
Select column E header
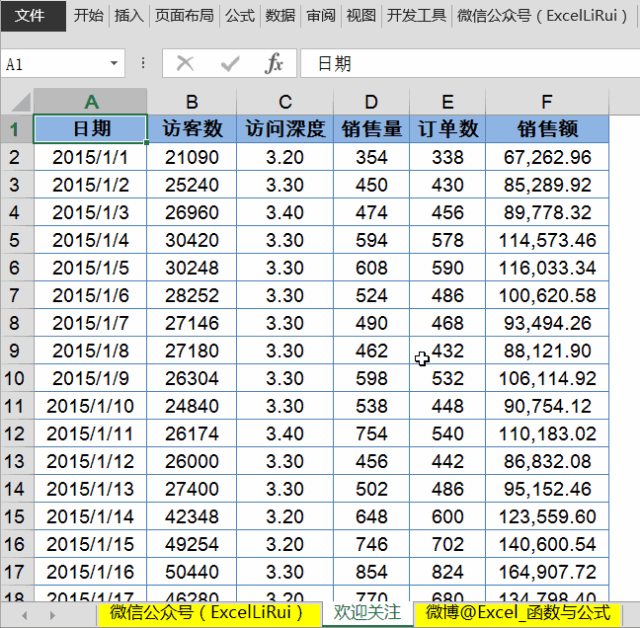[x=447, y=102]
